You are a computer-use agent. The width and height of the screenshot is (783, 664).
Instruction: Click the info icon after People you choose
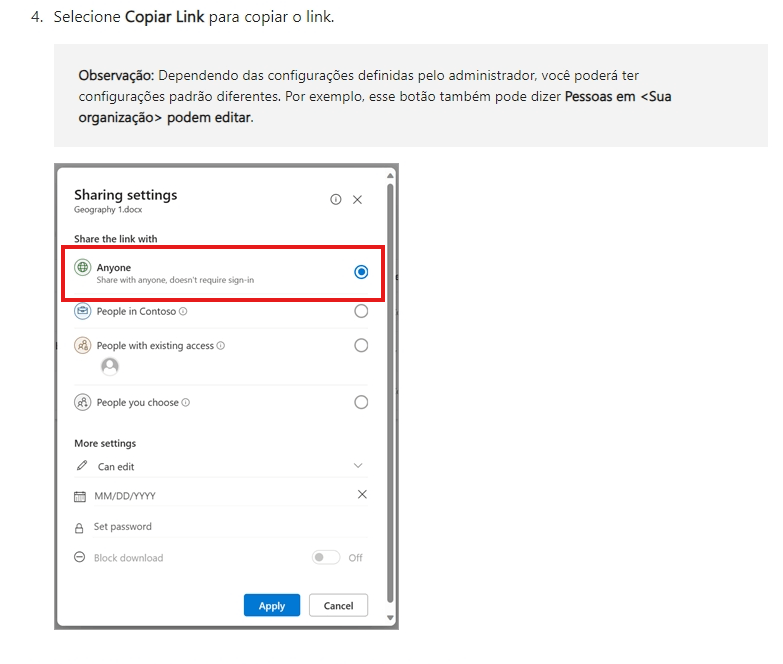click(x=186, y=402)
